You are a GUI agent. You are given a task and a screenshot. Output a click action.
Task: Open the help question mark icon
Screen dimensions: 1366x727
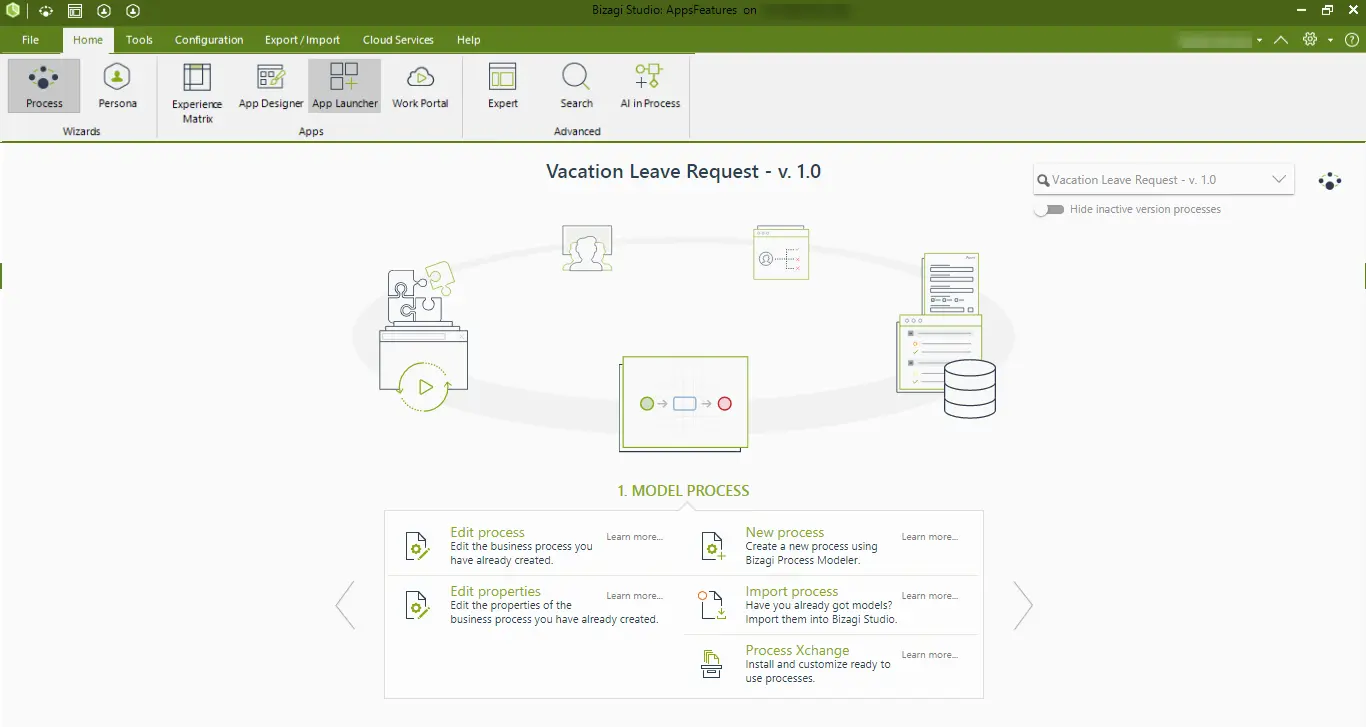(x=1352, y=40)
